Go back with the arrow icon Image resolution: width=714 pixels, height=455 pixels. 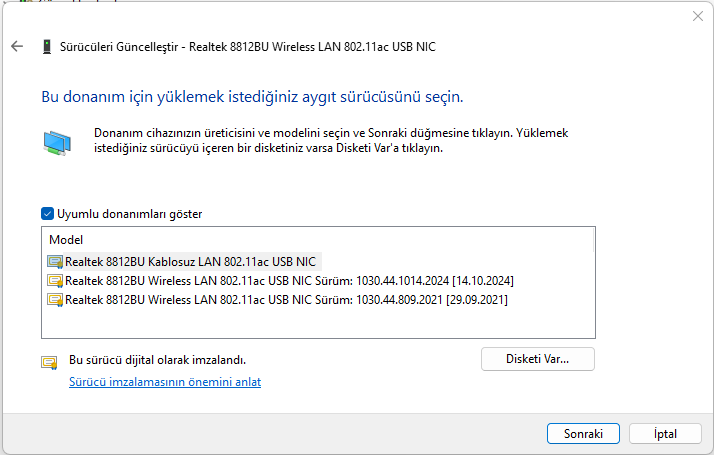click(x=17, y=46)
